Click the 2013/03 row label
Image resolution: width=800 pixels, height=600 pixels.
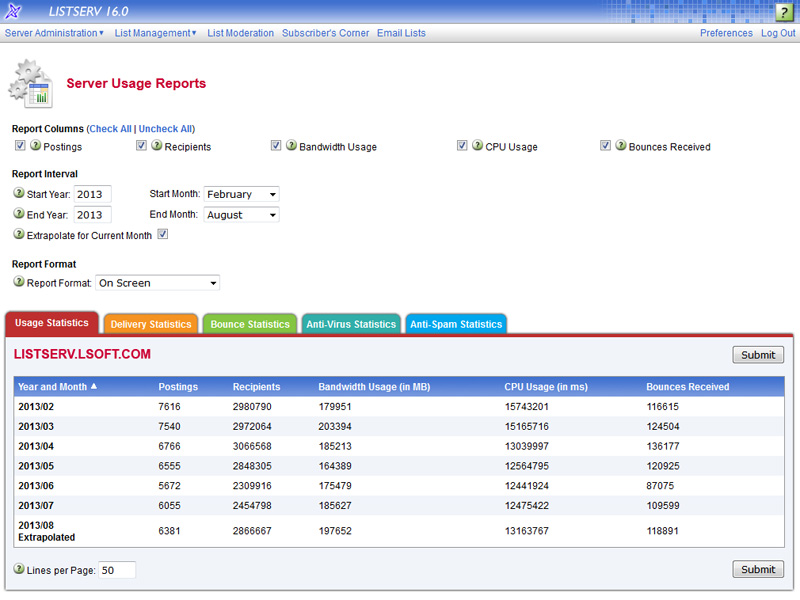point(36,427)
